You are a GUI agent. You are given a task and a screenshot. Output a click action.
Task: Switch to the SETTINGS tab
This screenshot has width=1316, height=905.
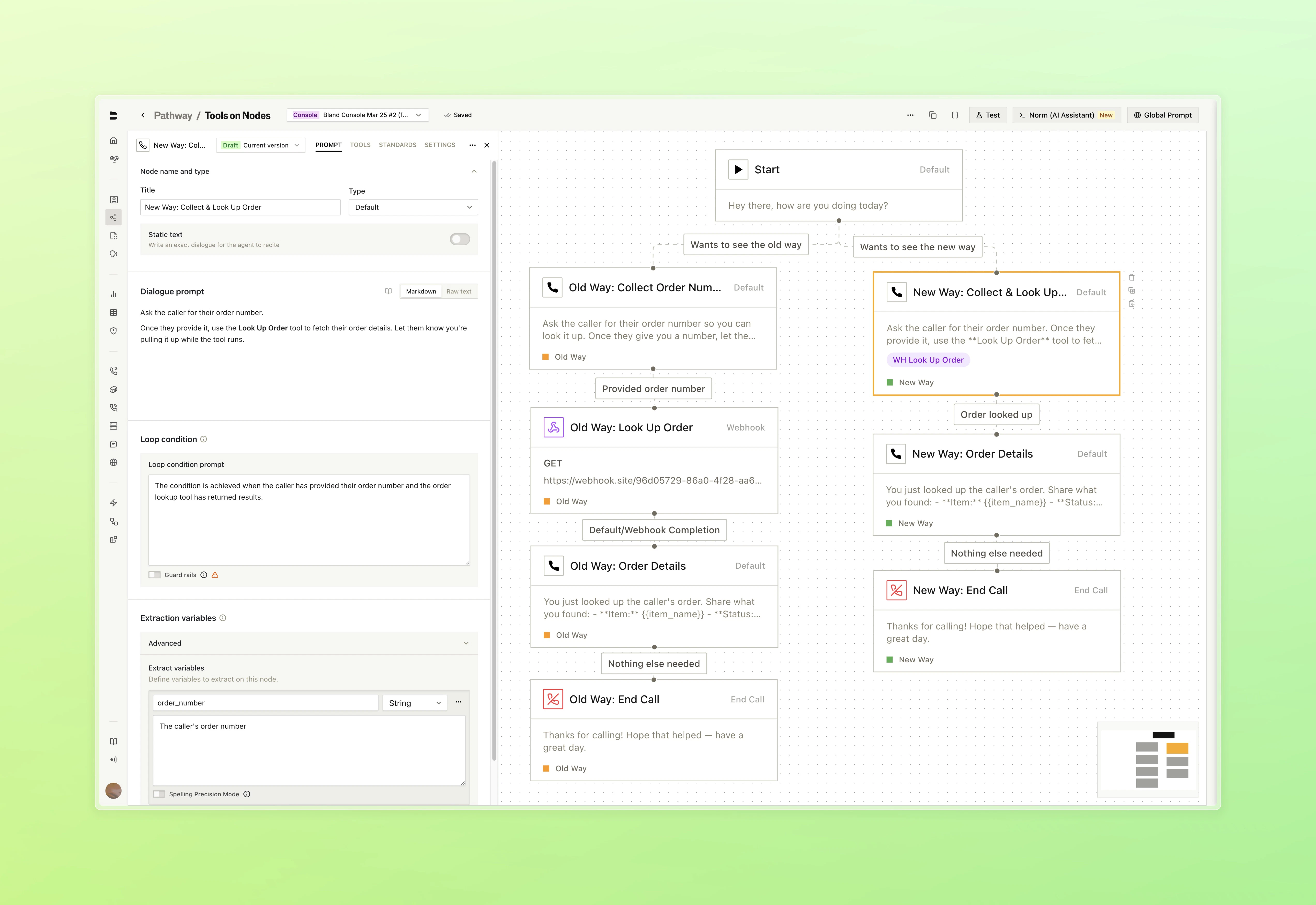tap(439, 145)
